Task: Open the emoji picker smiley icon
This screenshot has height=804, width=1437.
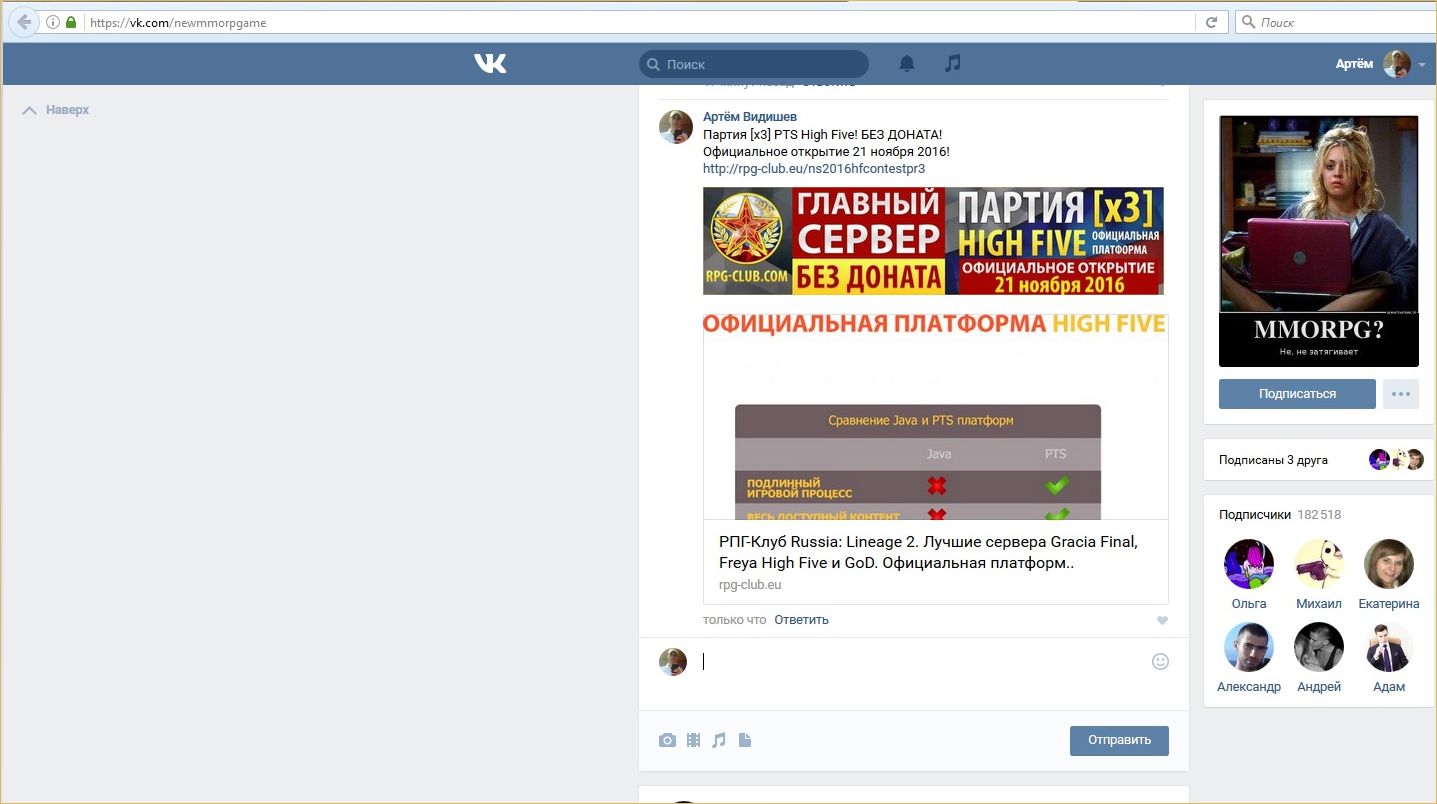Action: pyautogui.click(x=1160, y=661)
